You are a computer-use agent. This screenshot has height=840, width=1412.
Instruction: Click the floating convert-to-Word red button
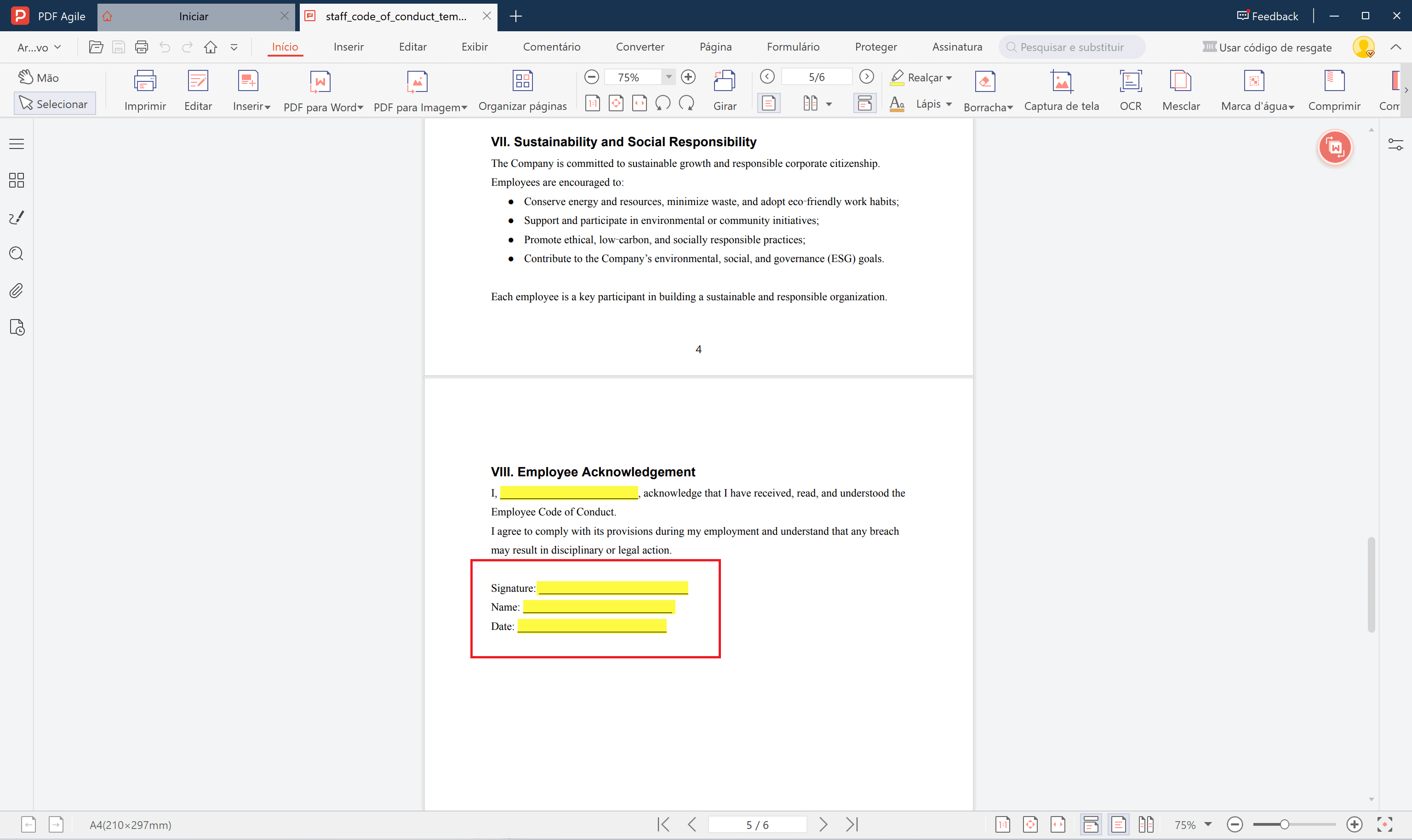[x=1334, y=148]
